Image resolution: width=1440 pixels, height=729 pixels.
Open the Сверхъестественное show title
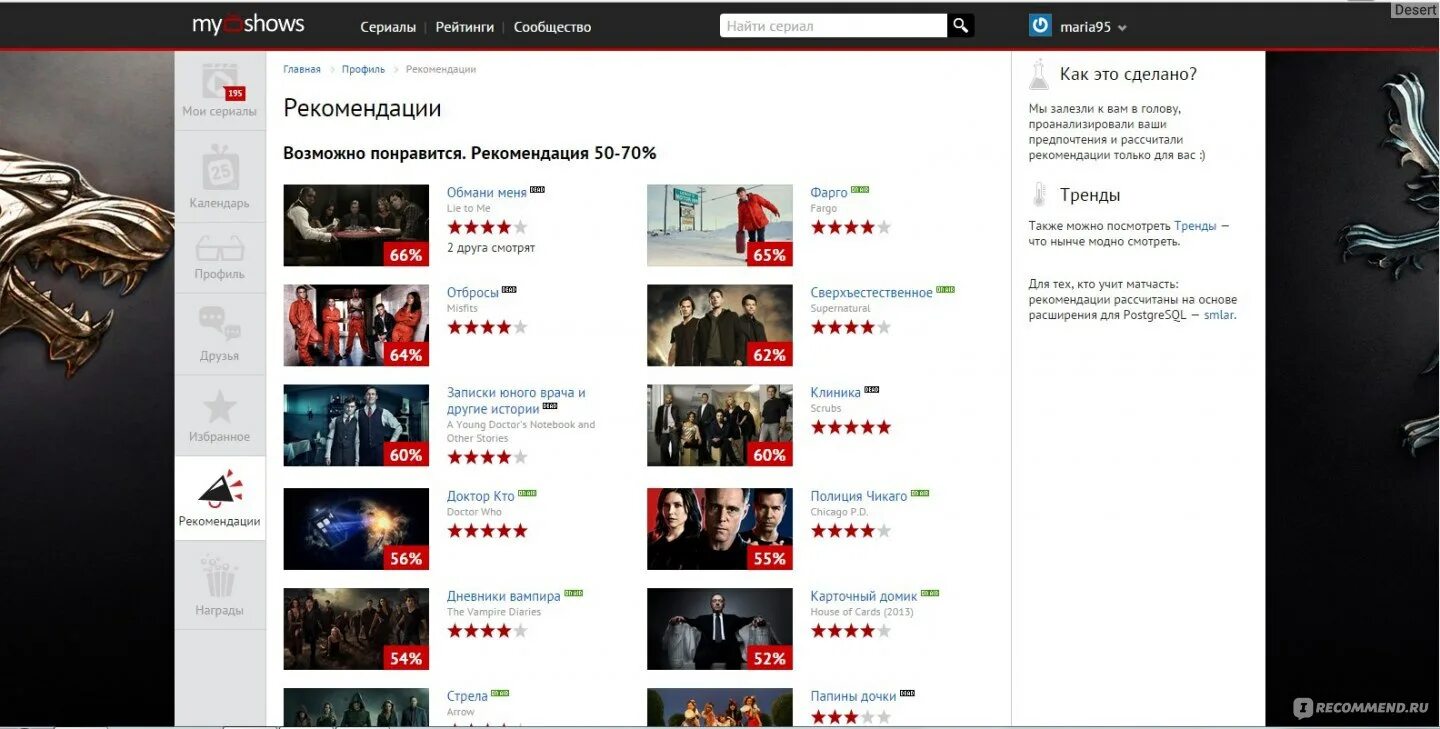coord(871,292)
